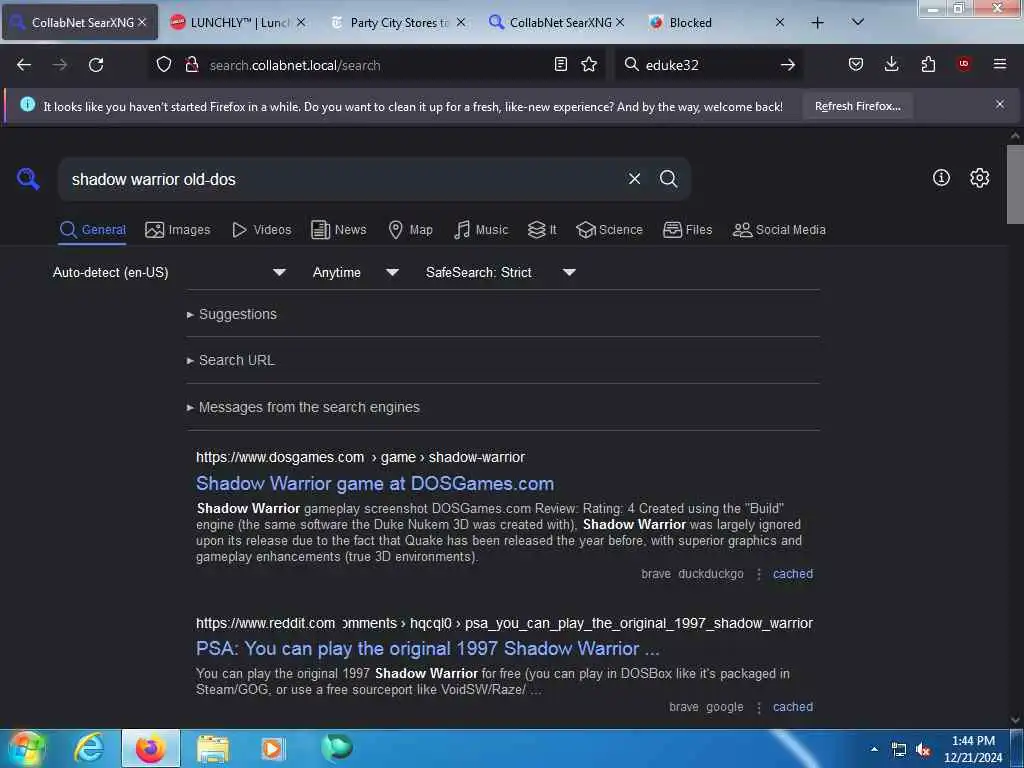
Task: Select the Map search category
Action: click(410, 230)
